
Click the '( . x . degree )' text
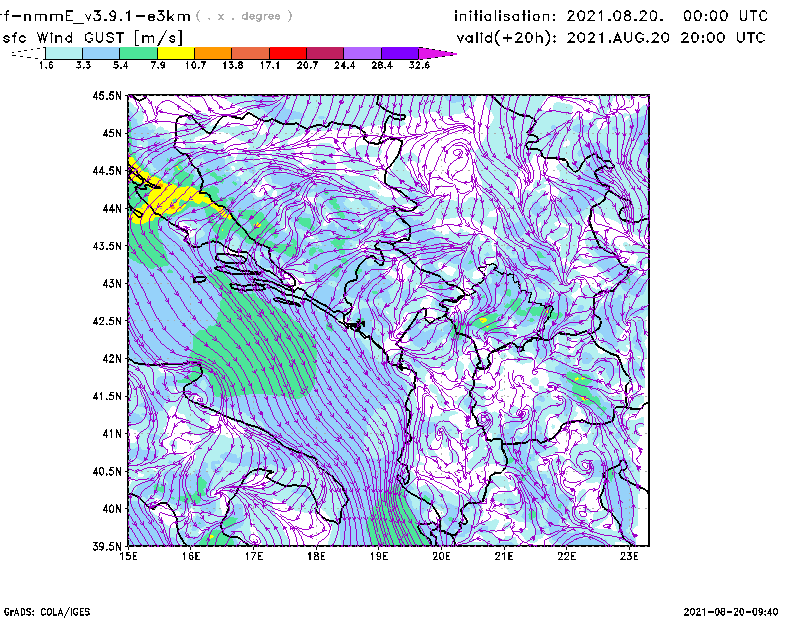(244, 16)
